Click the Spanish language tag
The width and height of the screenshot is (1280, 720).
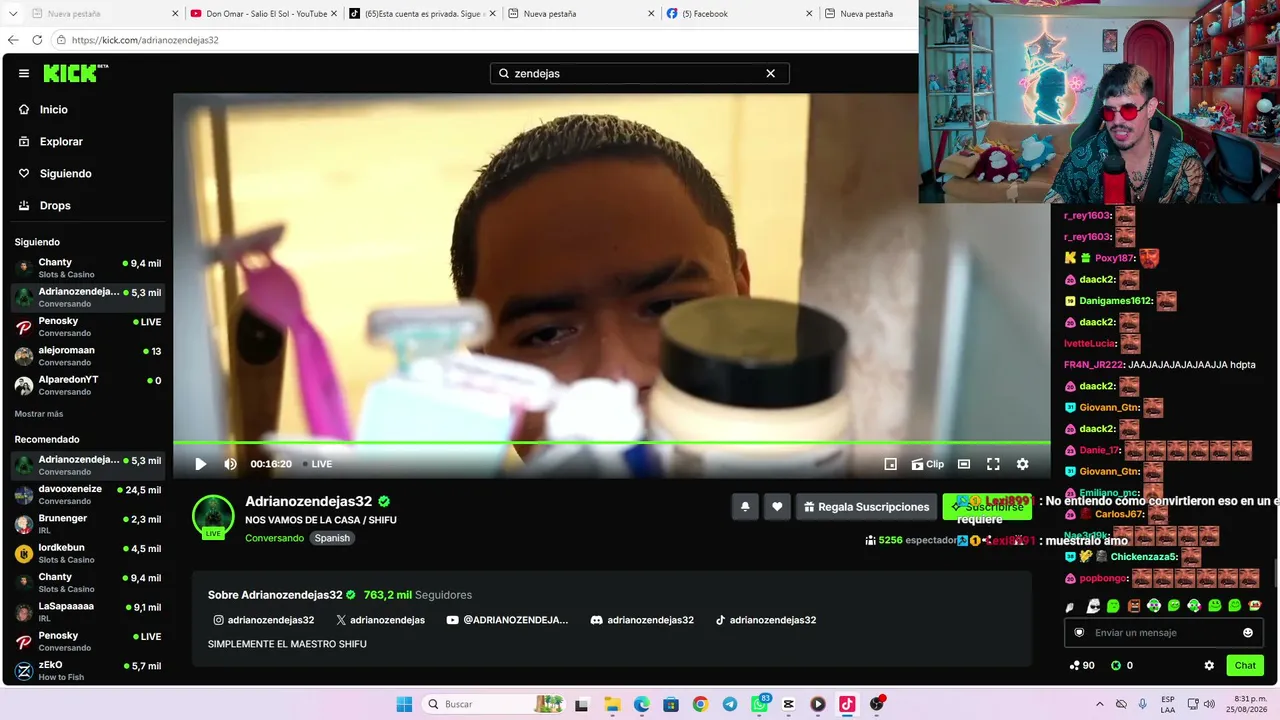332,538
